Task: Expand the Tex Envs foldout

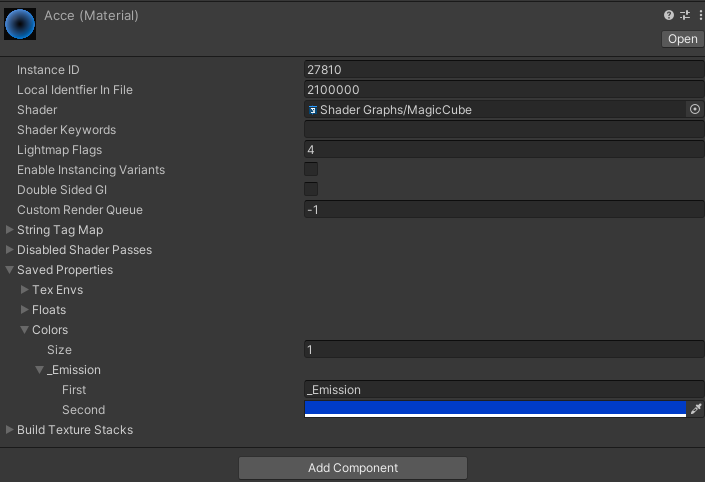Action: pyautogui.click(x=25, y=290)
